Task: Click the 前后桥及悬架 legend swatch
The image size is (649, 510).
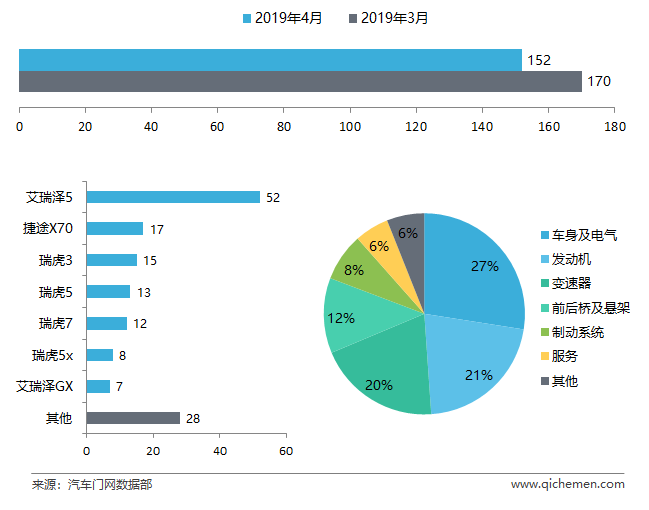Action: [x=545, y=308]
